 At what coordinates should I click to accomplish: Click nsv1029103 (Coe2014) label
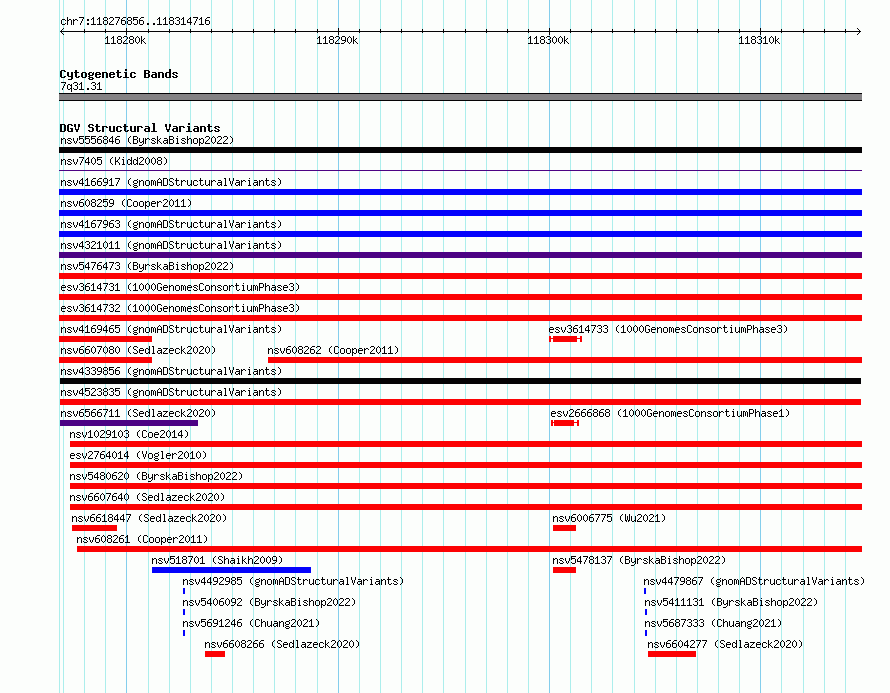[129, 434]
